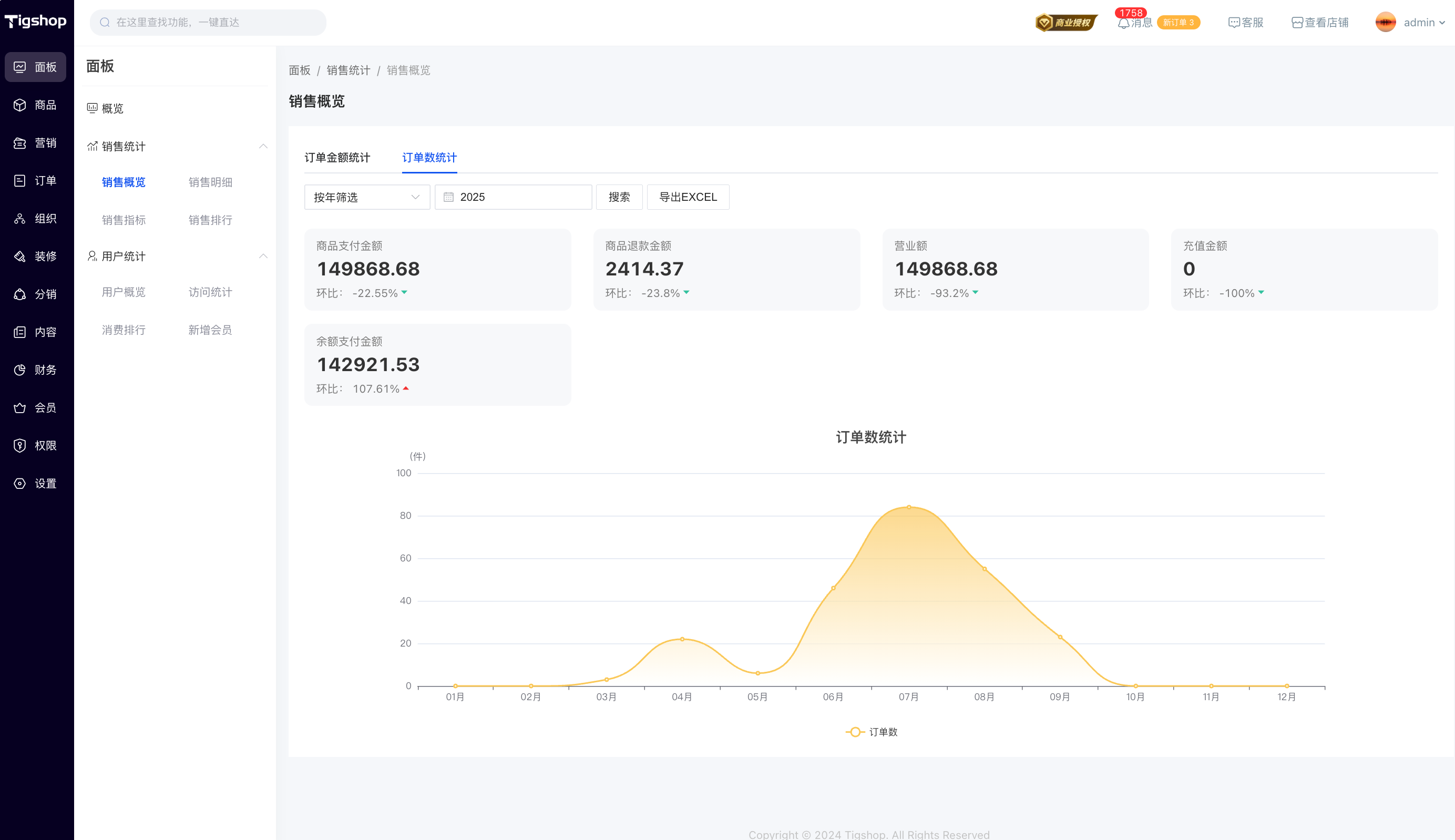Open the 权限 permissions shield icon

[x=19, y=445]
